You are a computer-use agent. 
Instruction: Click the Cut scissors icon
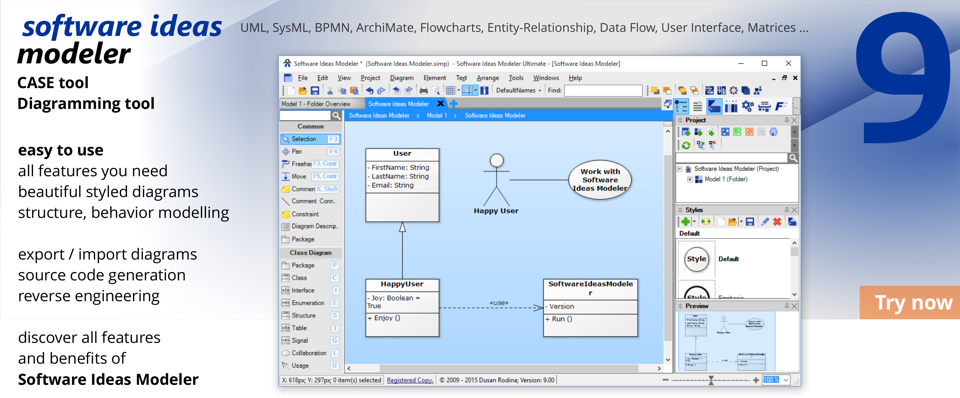click(330, 91)
